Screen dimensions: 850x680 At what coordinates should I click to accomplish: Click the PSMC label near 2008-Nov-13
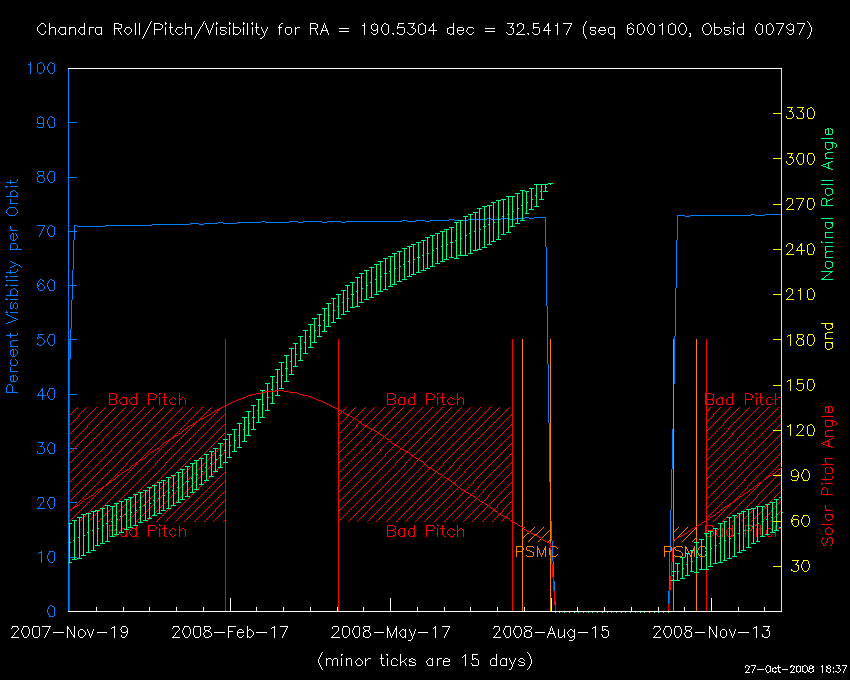pos(685,552)
